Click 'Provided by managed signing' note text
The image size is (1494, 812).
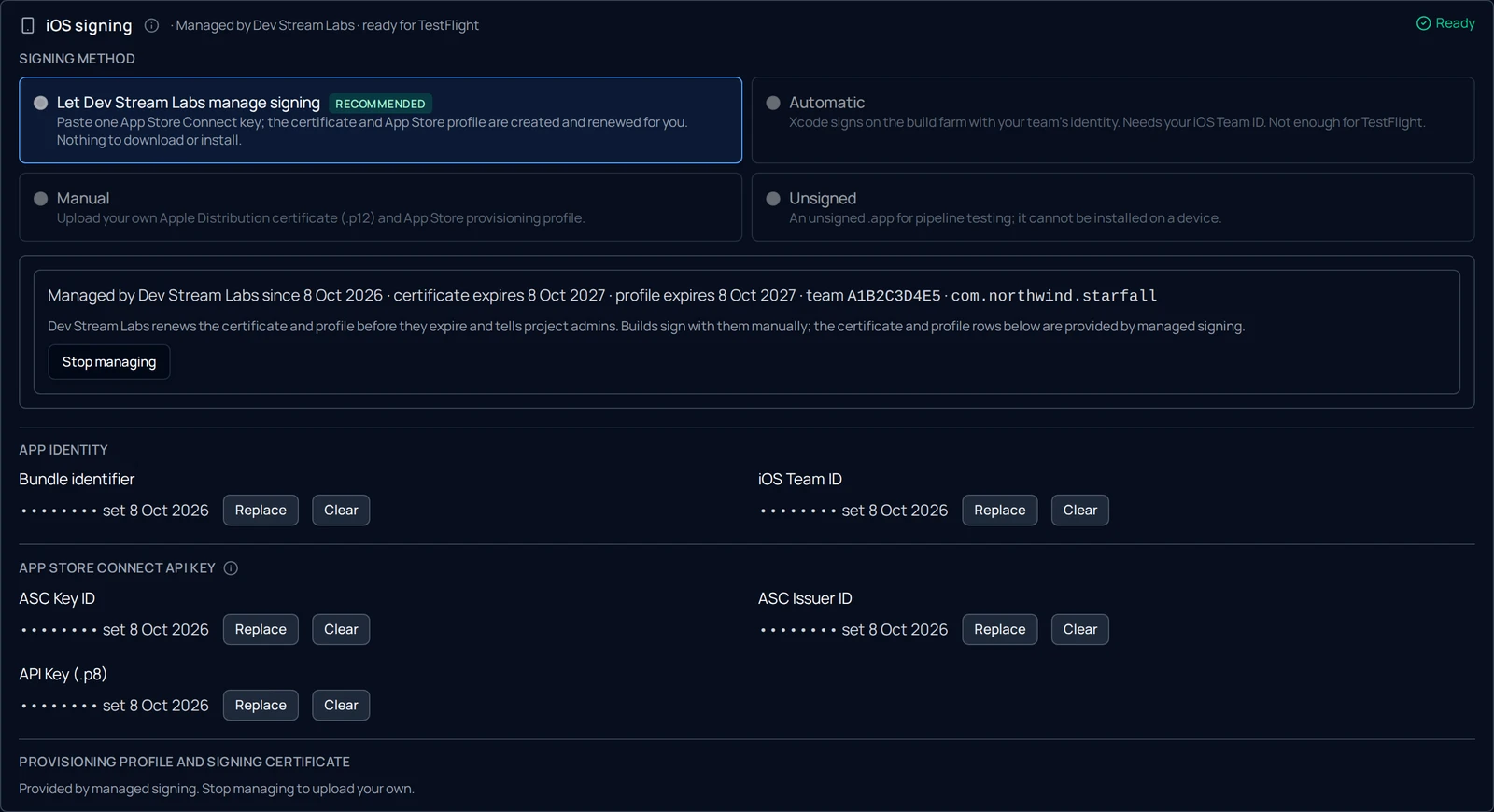(x=216, y=790)
